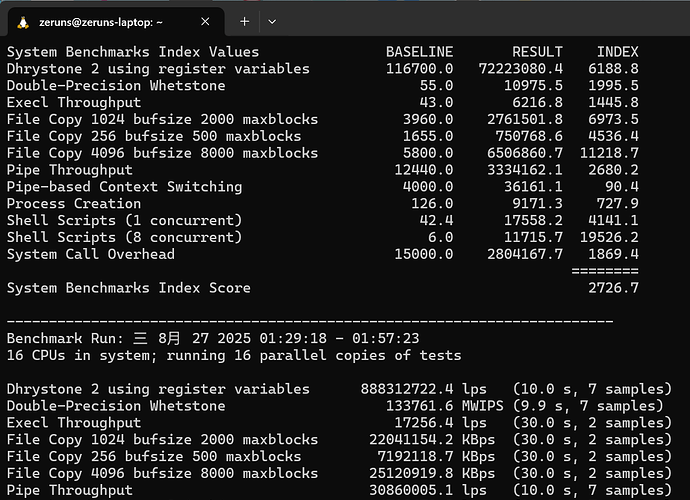
Task: Click the INDEX column header
Action: (x=617, y=52)
